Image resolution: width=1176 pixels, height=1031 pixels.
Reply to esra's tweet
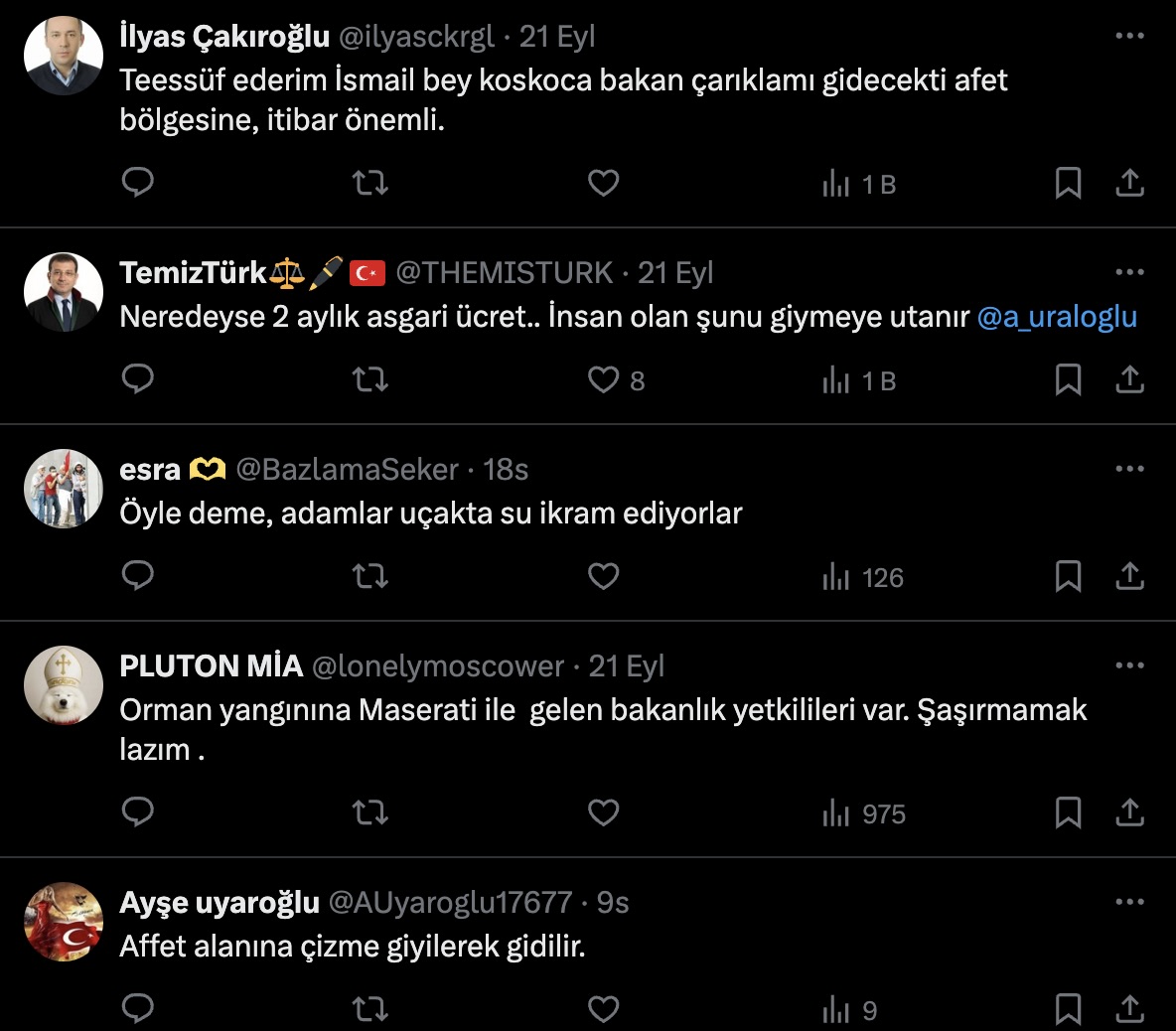click(x=138, y=576)
